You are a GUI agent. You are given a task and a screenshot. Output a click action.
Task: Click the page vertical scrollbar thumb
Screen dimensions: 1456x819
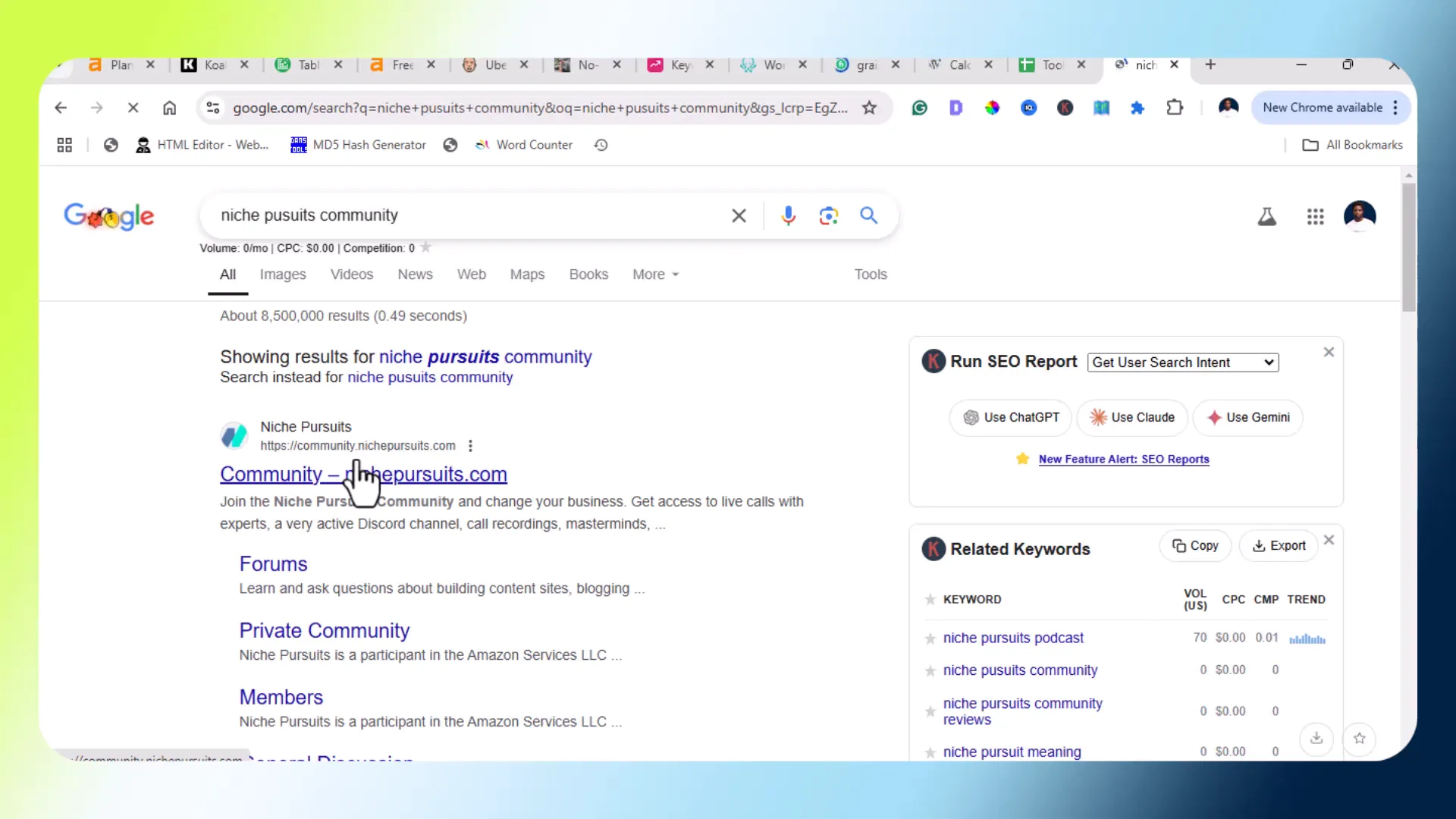[1408, 246]
